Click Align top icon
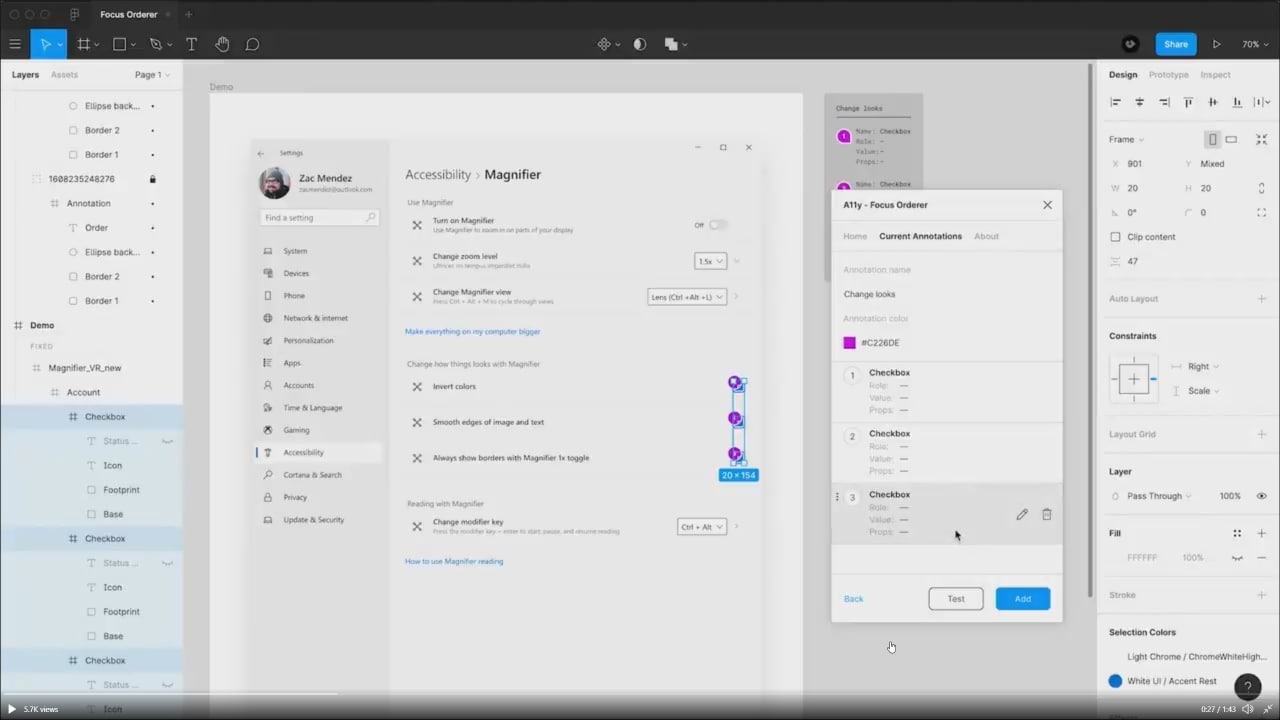The width and height of the screenshot is (1280, 720). click(x=1188, y=102)
